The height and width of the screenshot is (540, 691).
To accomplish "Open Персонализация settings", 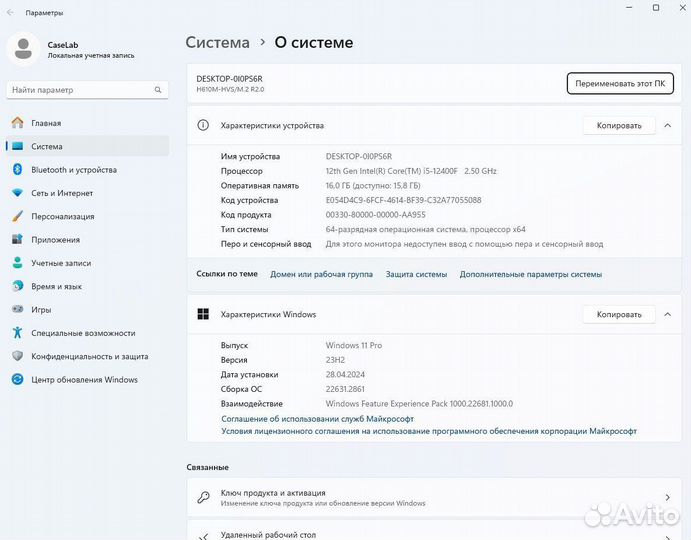I will click(87, 216).
